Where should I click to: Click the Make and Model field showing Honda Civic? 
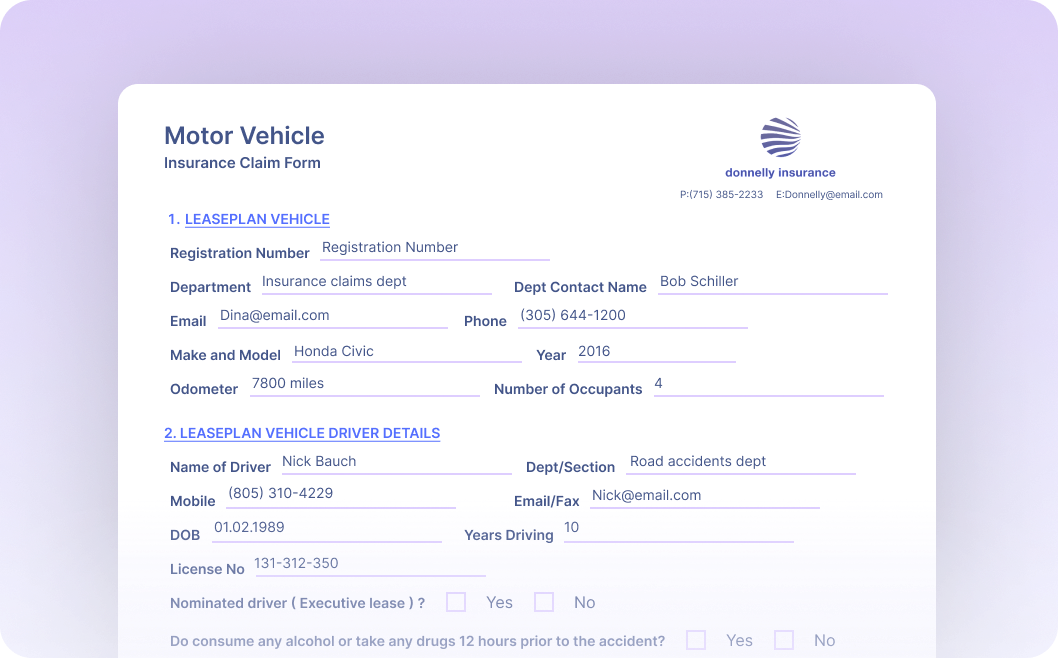tap(407, 352)
